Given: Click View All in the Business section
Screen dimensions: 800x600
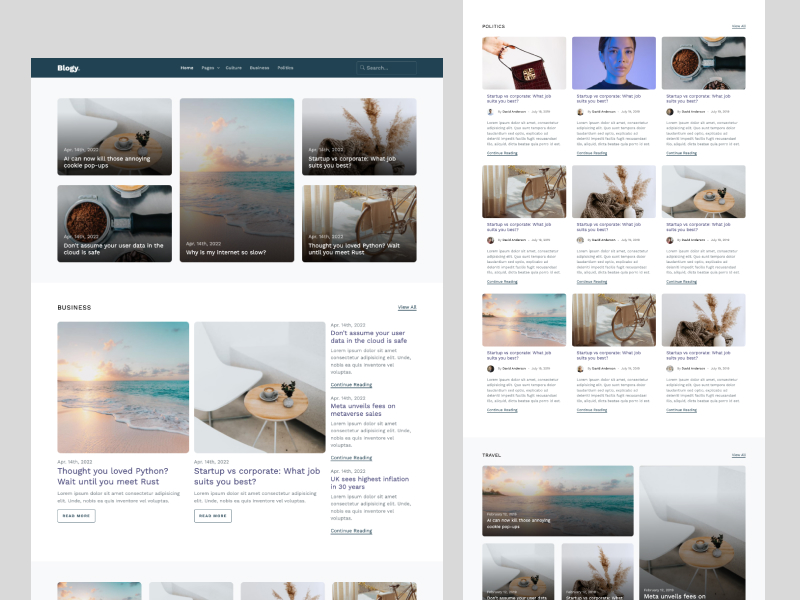Looking at the screenshot, I should tap(407, 307).
